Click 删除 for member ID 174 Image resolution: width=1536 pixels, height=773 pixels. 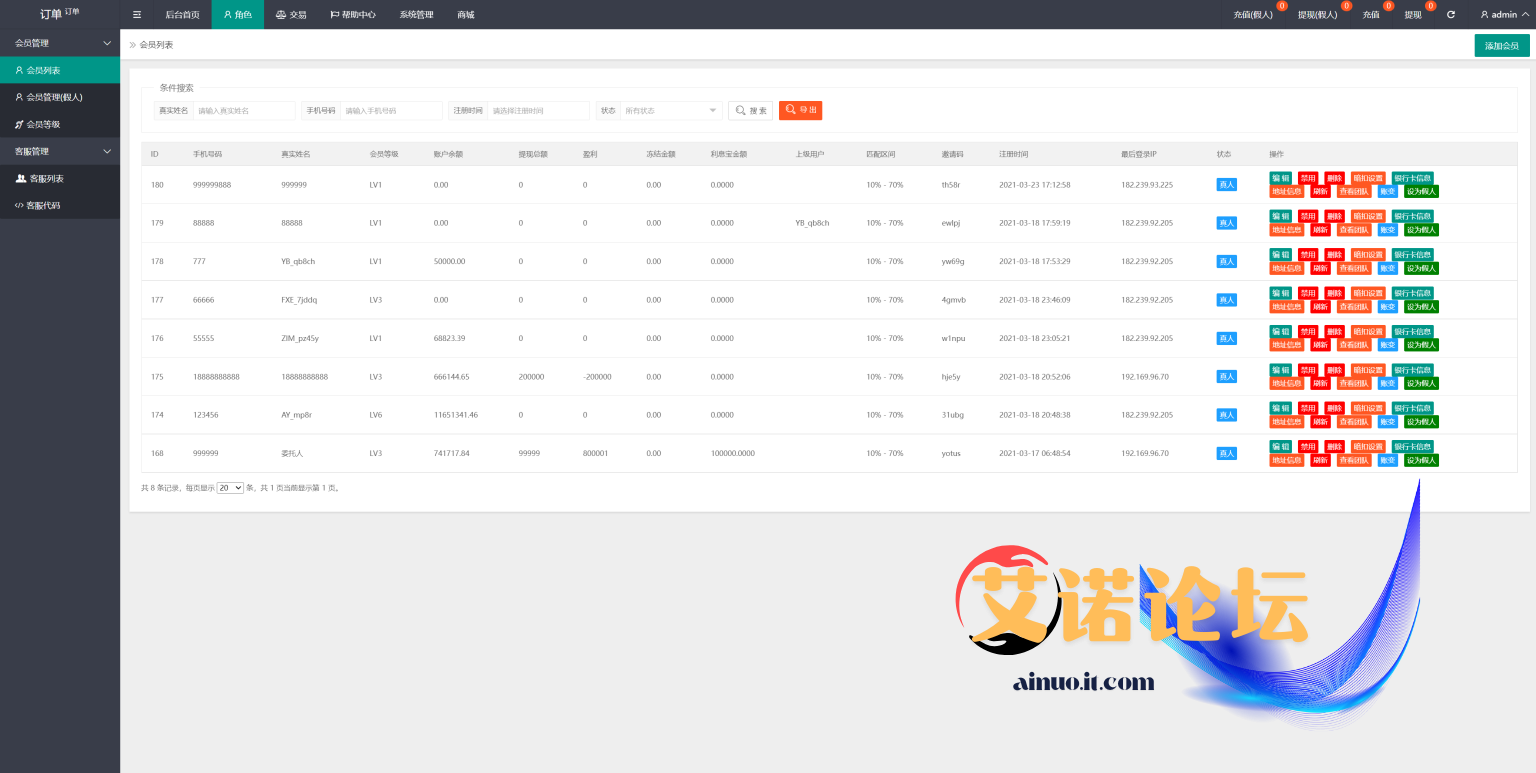(x=1334, y=408)
